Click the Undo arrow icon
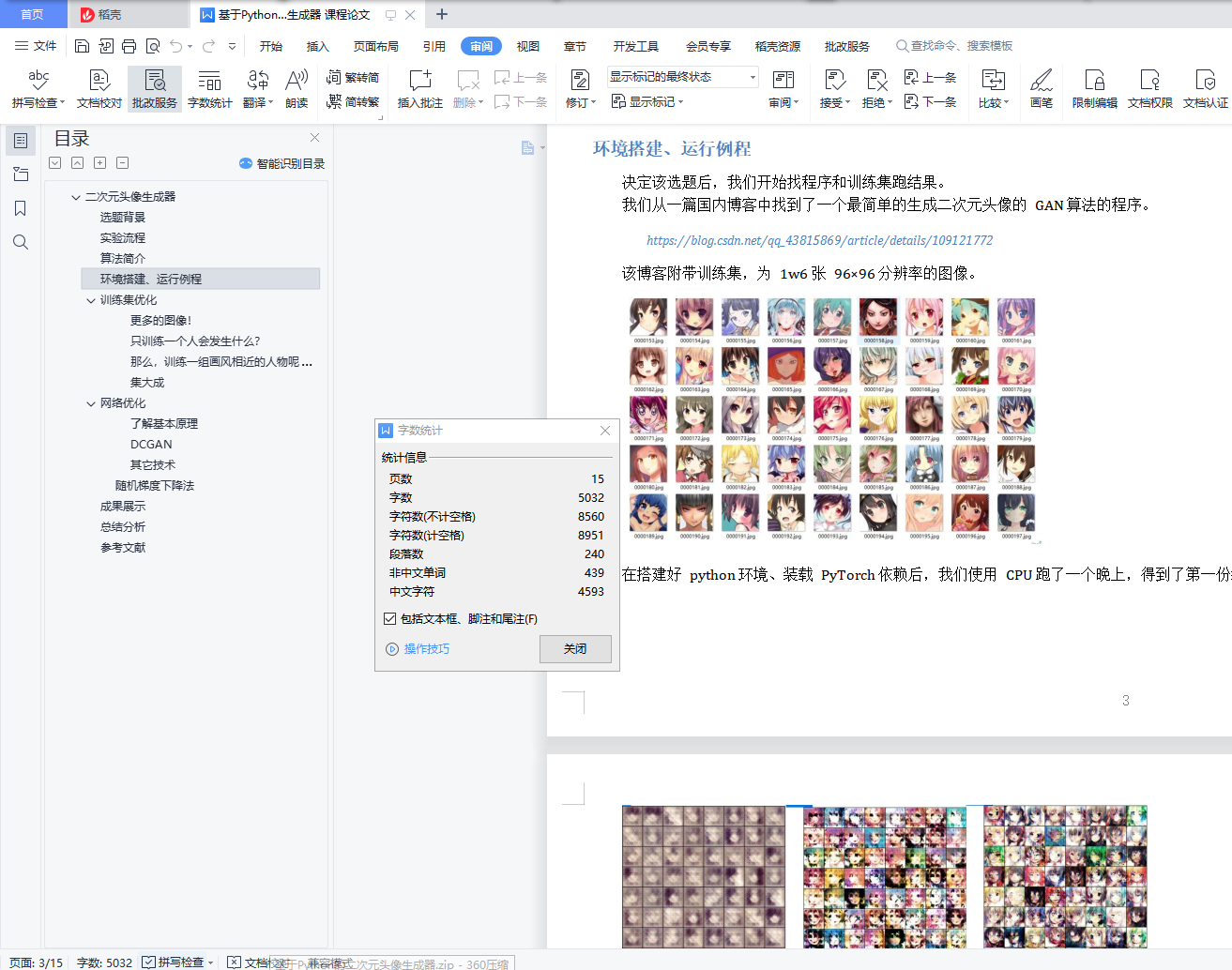Screen dimensions: 1232x970 pos(175,46)
